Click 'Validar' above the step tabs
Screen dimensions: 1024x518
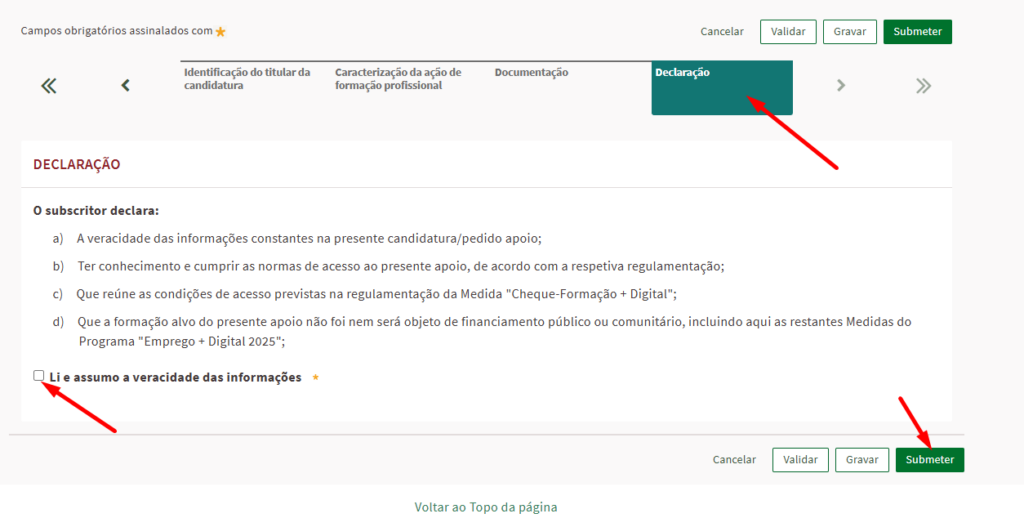tap(788, 32)
